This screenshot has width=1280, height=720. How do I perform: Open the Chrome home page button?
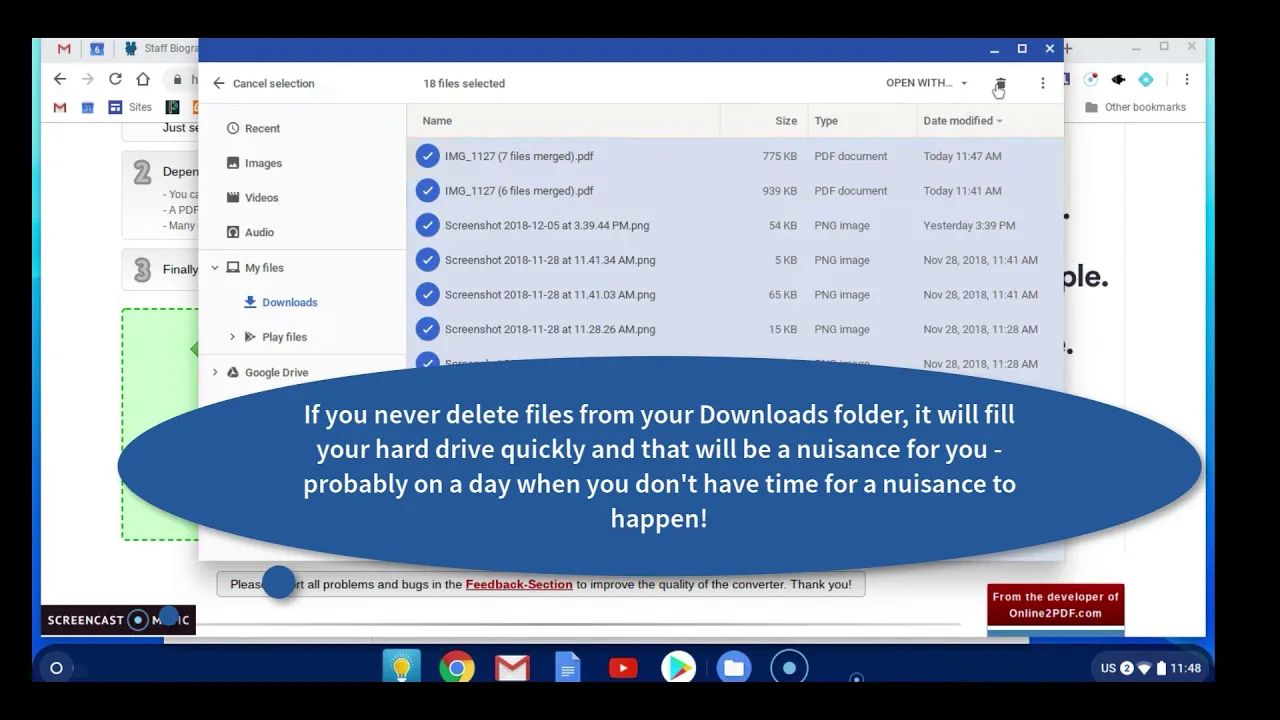coord(143,79)
